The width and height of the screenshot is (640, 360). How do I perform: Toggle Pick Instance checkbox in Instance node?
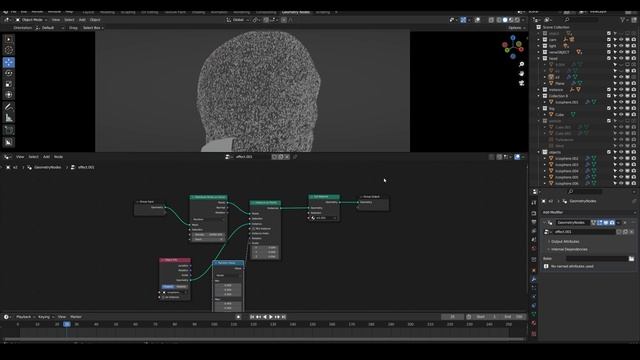tap(253, 229)
